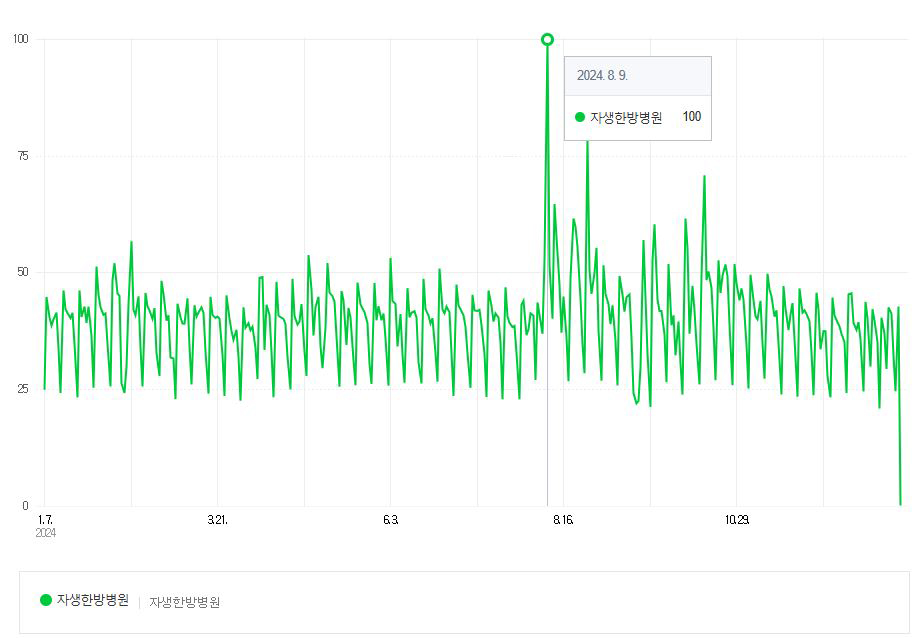This screenshot has width=920, height=638.
Task: Click the 8.16. x-axis date label
Action: coord(562,520)
